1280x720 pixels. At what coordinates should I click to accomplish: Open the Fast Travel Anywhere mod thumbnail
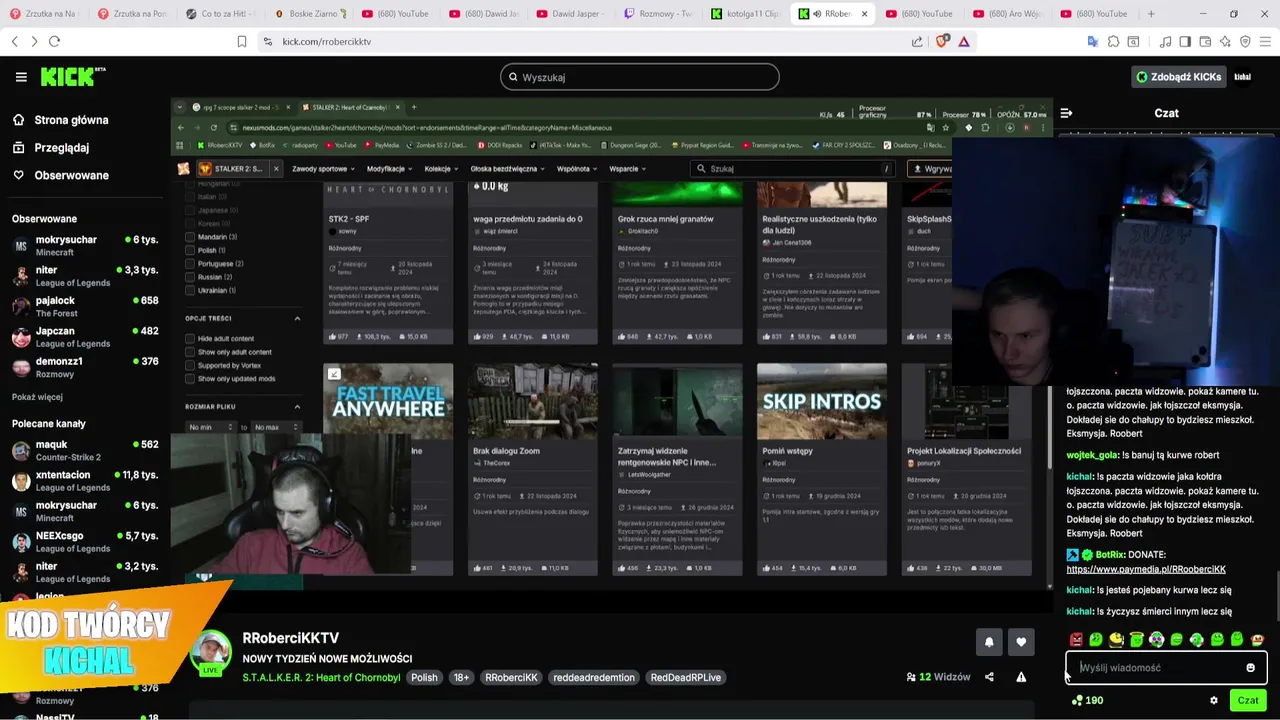(x=388, y=401)
